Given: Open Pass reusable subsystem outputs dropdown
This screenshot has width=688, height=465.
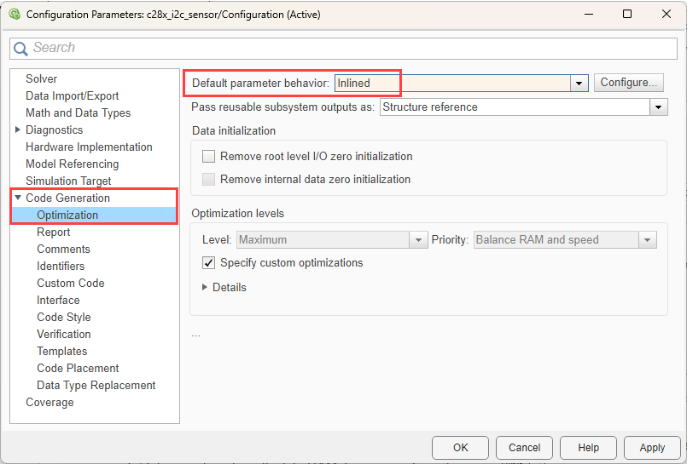Looking at the screenshot, I should tap(658, 107).
